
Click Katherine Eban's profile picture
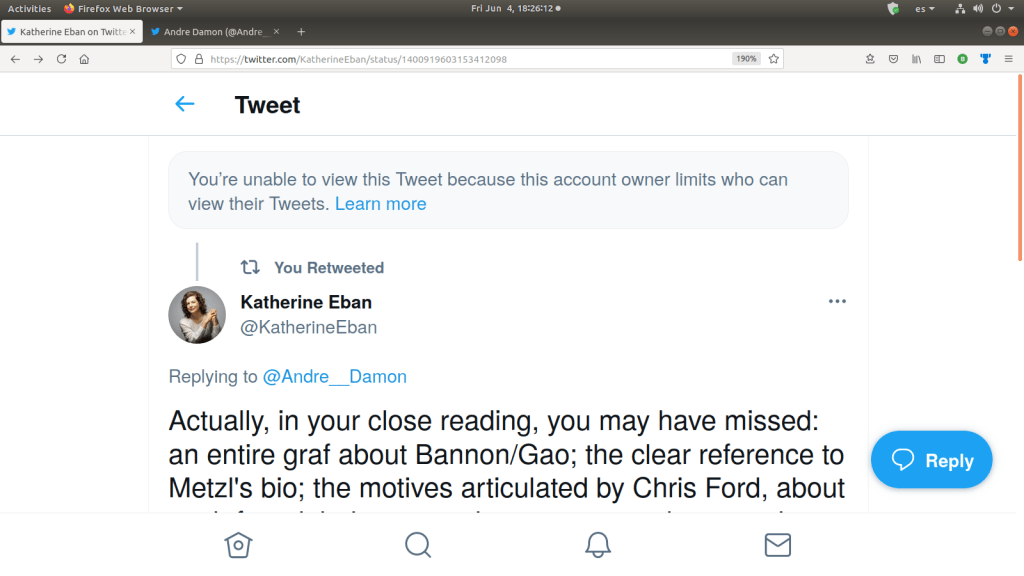pos(197,314)
